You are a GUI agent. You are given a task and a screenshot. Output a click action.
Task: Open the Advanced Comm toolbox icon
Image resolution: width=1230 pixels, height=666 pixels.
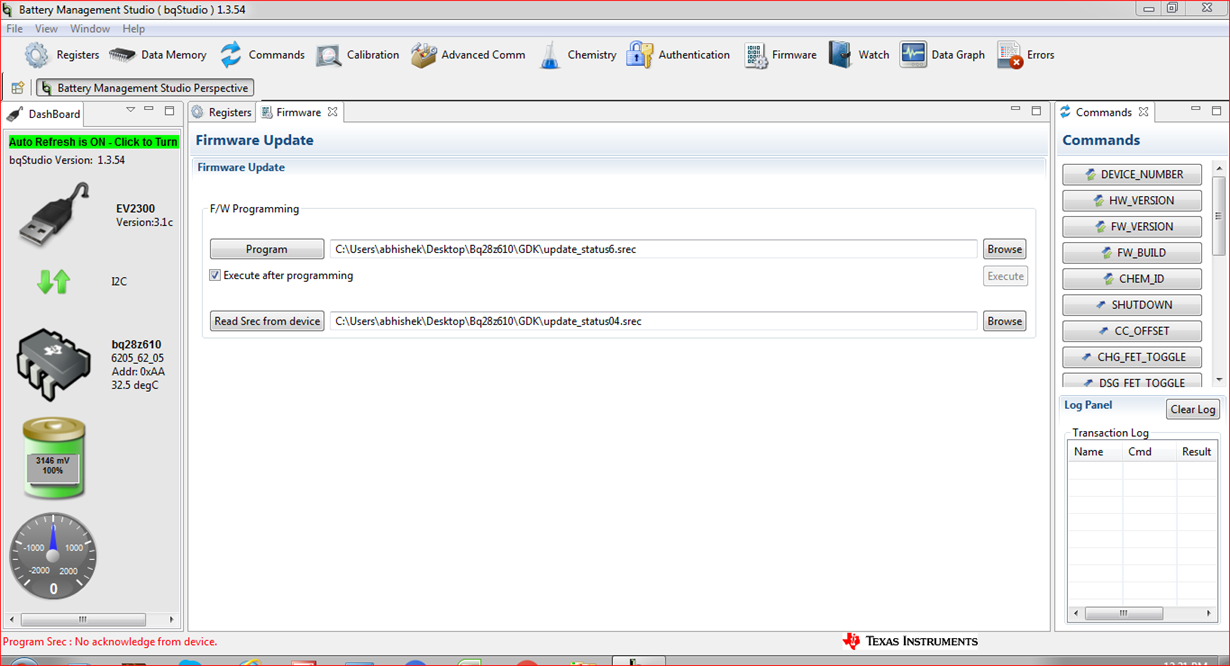(x=424, y=55)
